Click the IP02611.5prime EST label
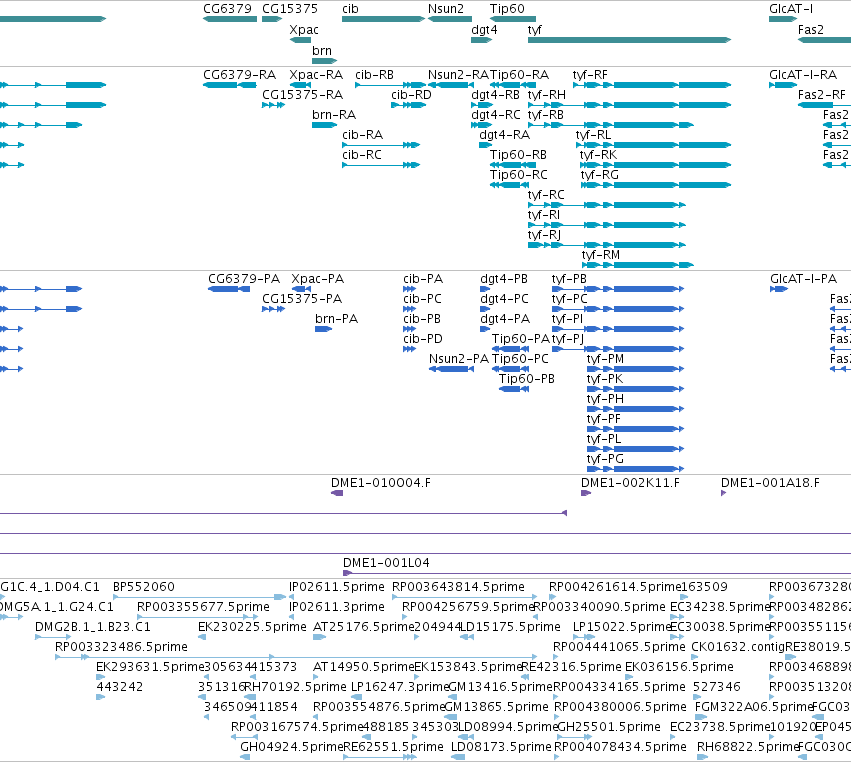851x762 pixels. tap(336, 587)
